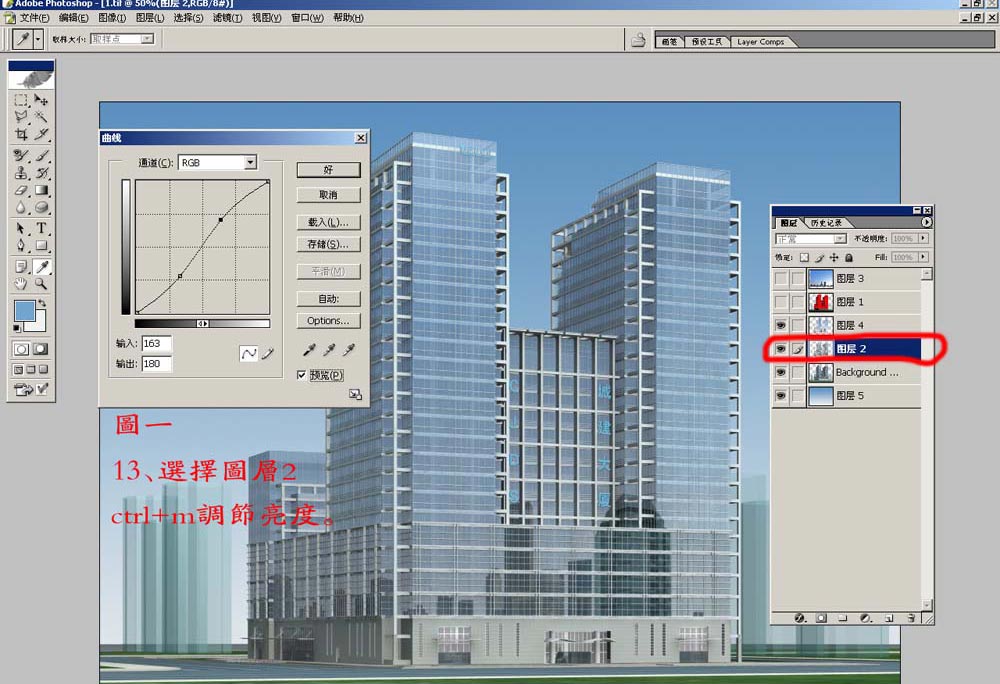This screenshot has width=1000, height=684.
Task: Open the 文件(F) menu
Action: tap(33, 18)
